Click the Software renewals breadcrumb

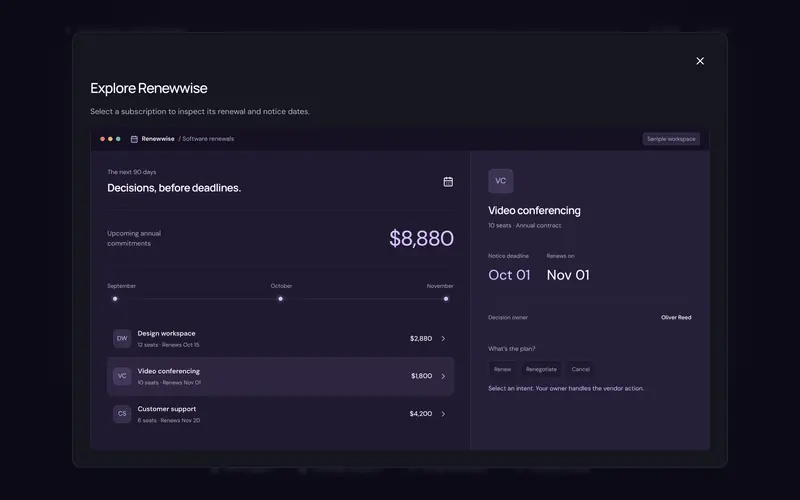click(208, 139)
